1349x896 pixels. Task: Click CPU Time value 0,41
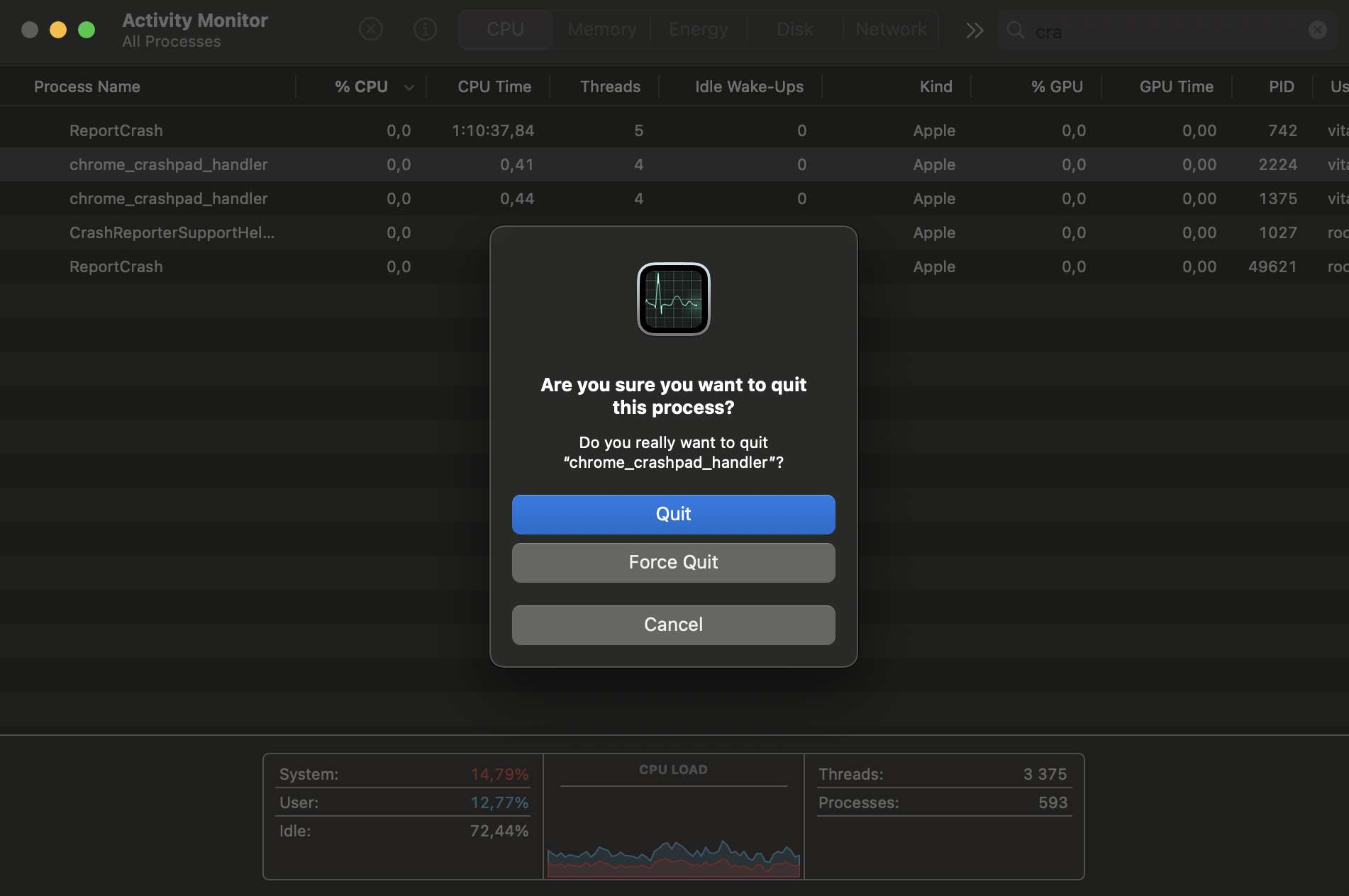[517, 164]
